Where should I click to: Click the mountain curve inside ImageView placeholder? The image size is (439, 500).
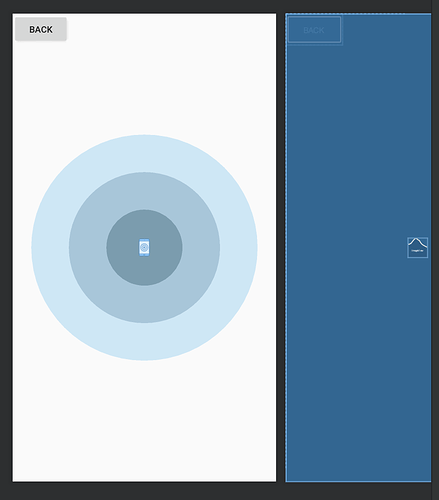pos(417,243)
